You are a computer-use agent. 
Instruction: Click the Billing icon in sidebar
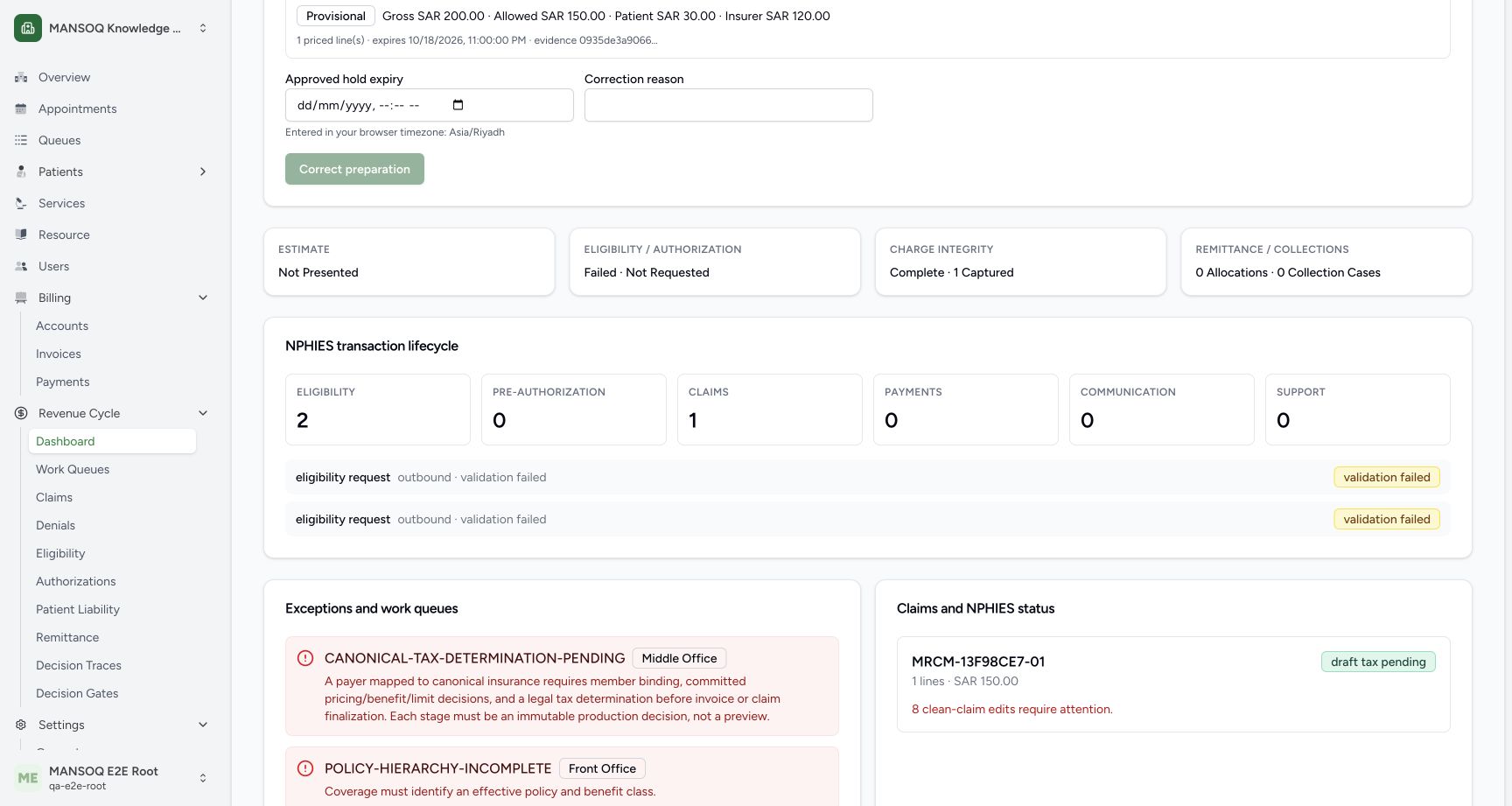21,298
